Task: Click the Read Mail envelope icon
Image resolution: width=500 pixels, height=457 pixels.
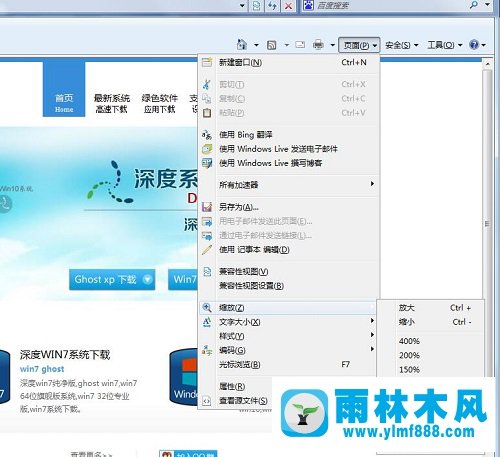Action: (x=300, y=44)
